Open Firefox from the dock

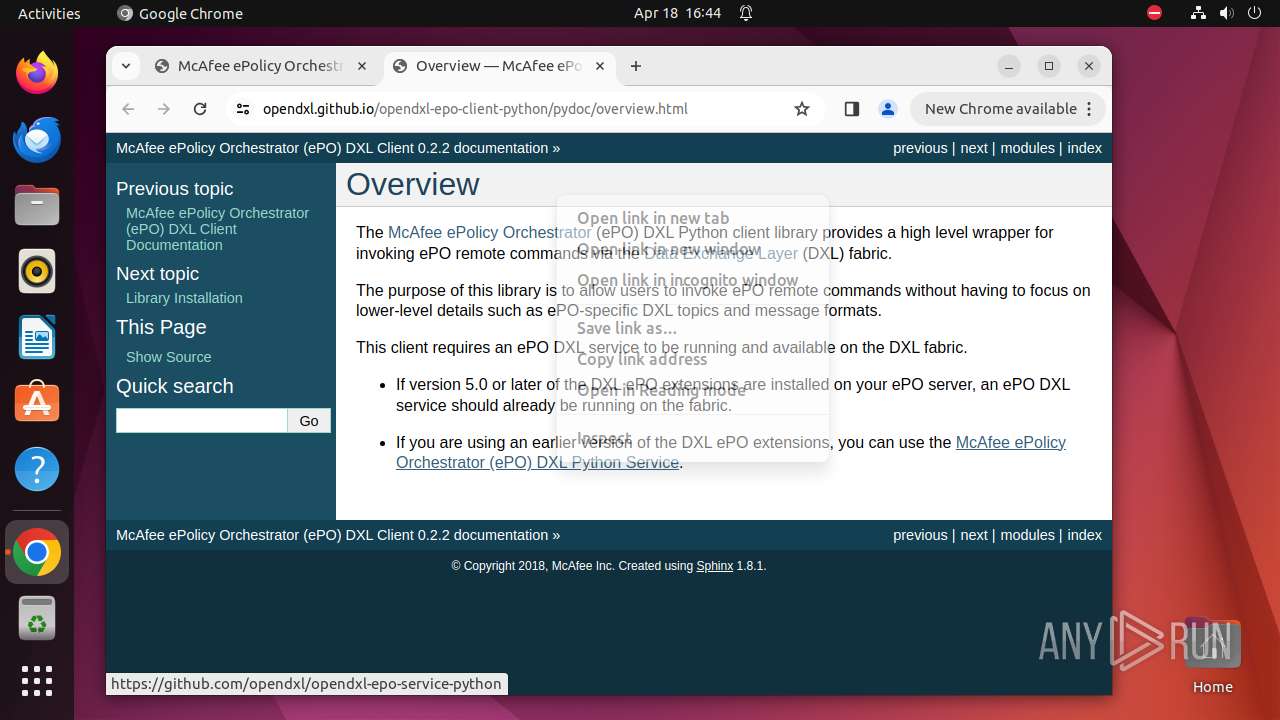[37, 73]
